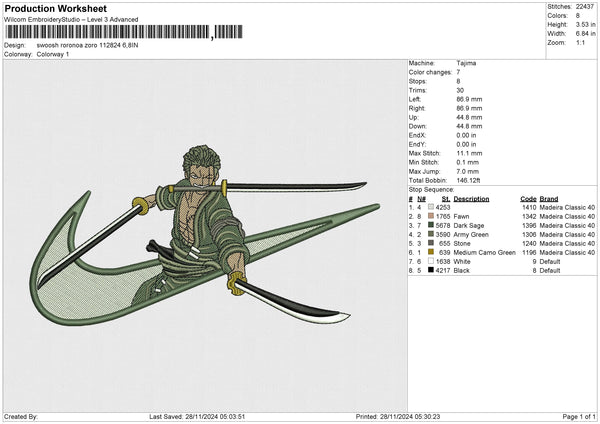Click the Total Bobbin value 146.12ft
Screen dimensions: 600x424
pos(468,180)
